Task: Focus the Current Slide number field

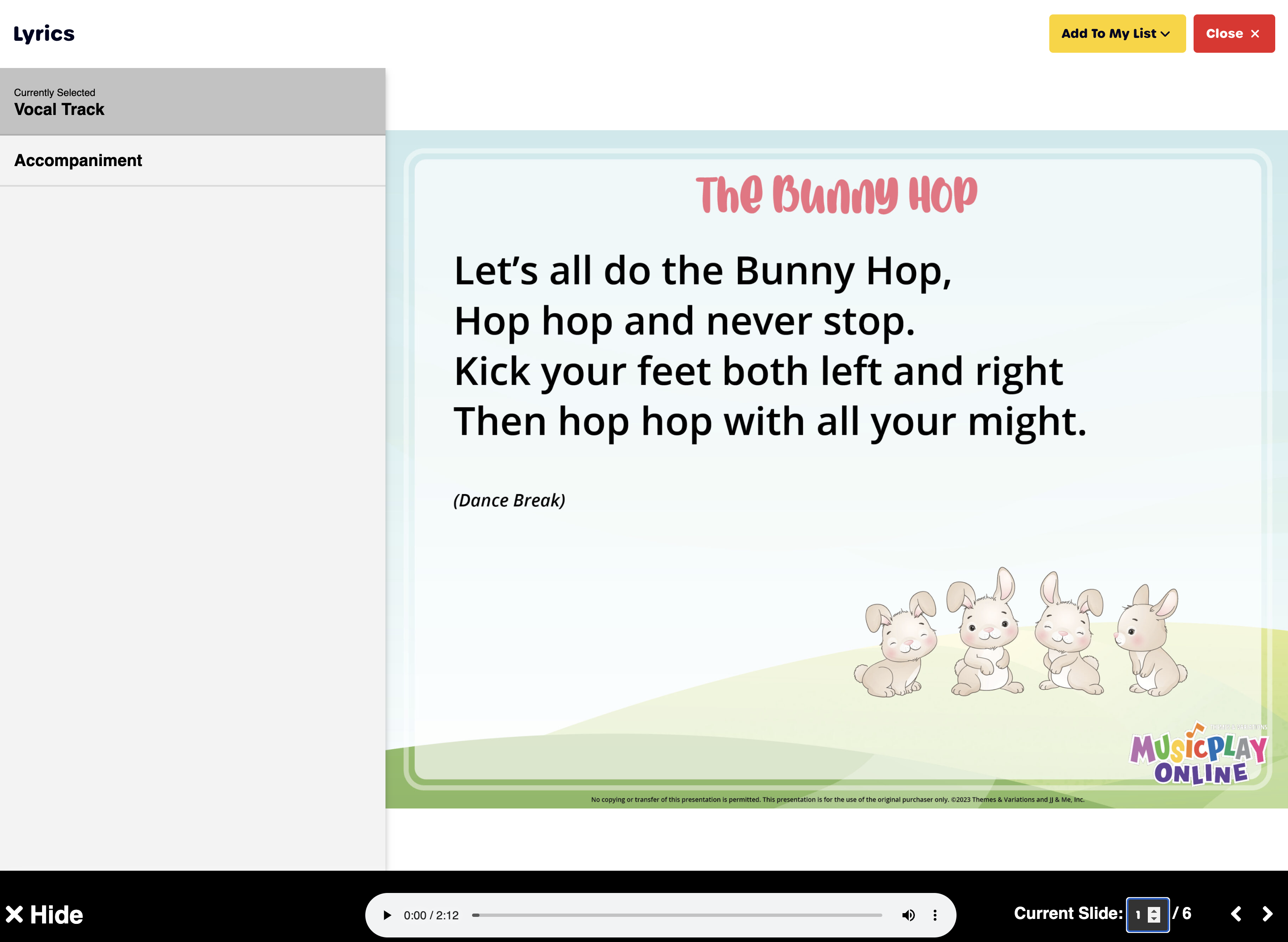Action: pos(1139,915)
